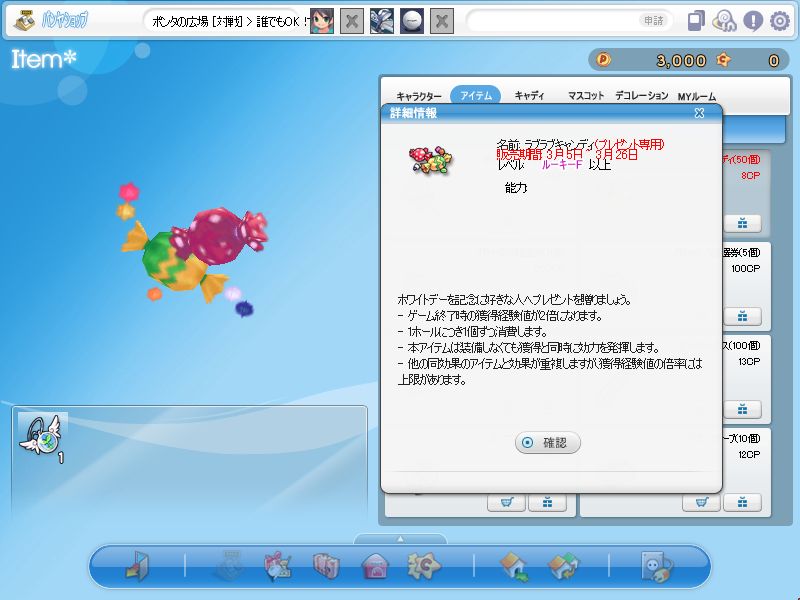This screenshot has height=600, width=800.
Task: Open the overlapping cards icon at top right
Action: [x=696, y=21]
